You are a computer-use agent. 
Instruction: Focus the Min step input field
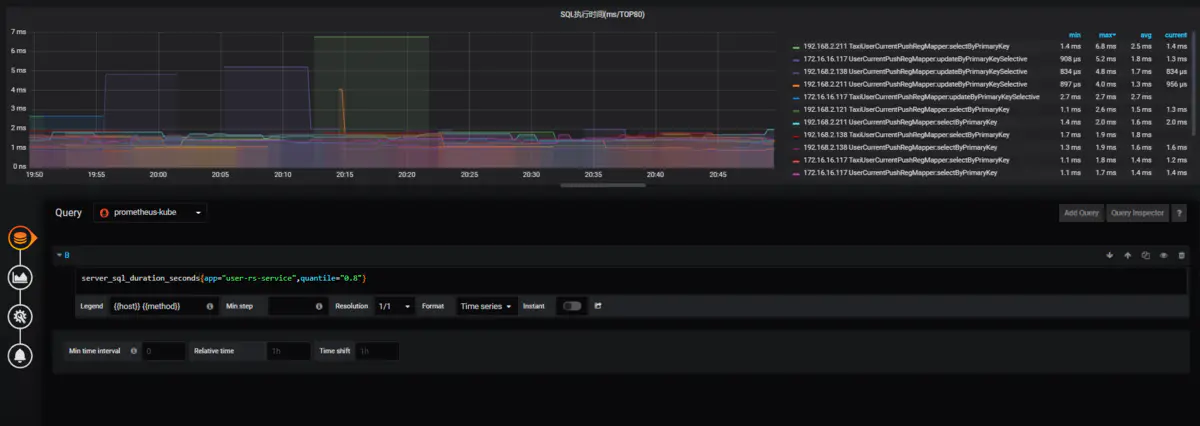coord(298,306)
